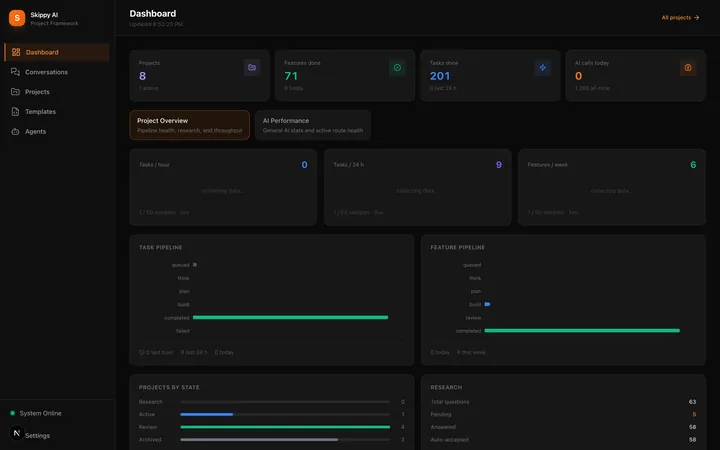Click the RESEARCH heading

point(446,387)
